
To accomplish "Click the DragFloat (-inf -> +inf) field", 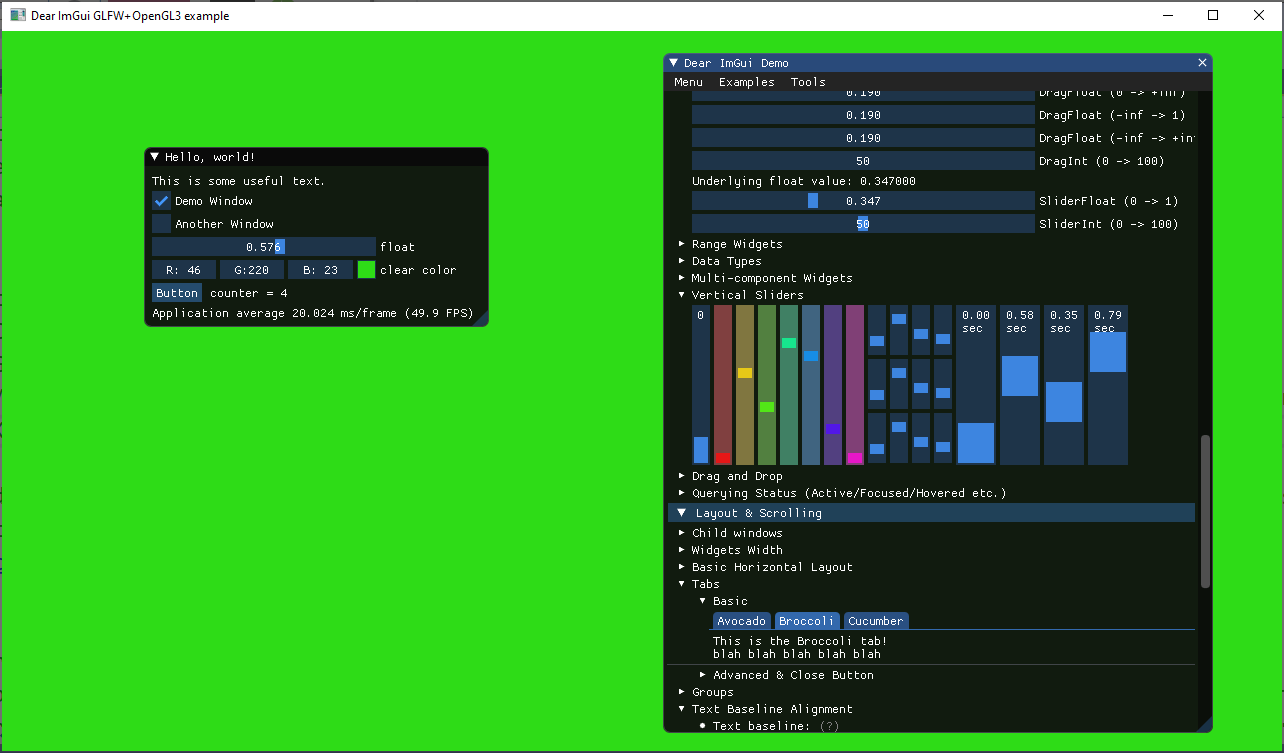I will point(863,138).
